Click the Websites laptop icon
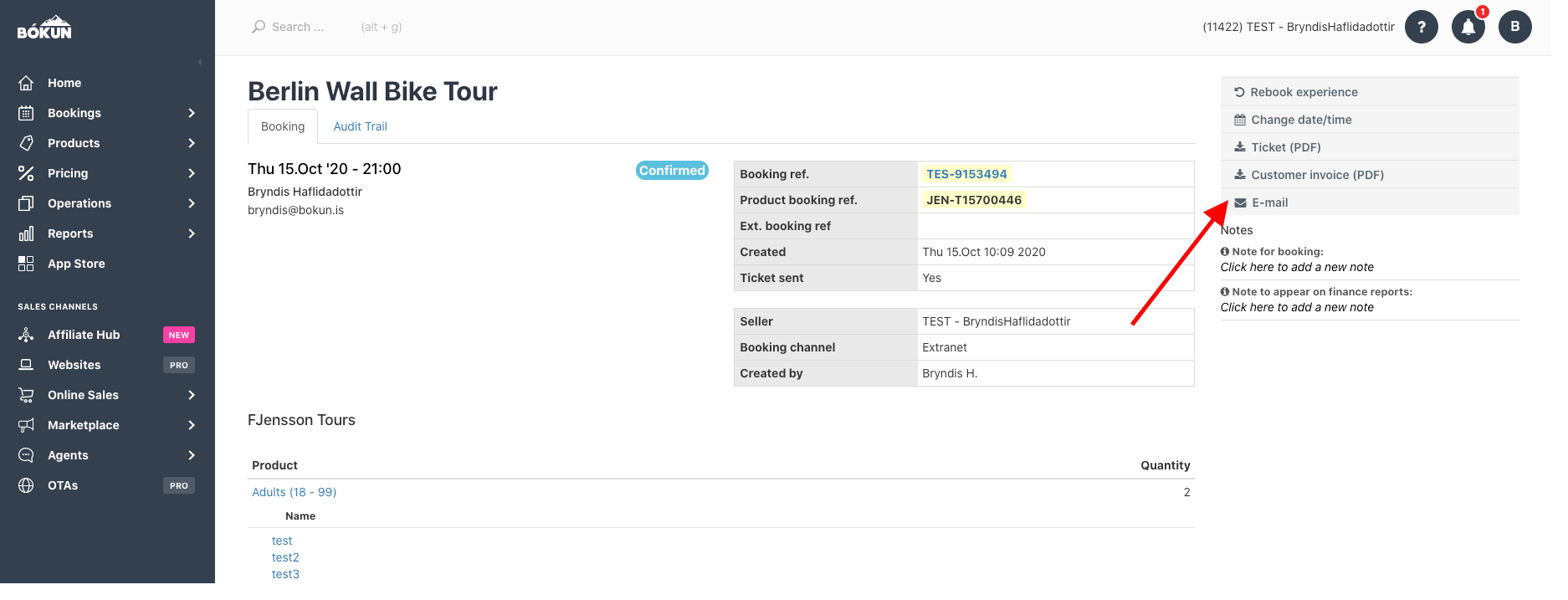 click(26, 365)
